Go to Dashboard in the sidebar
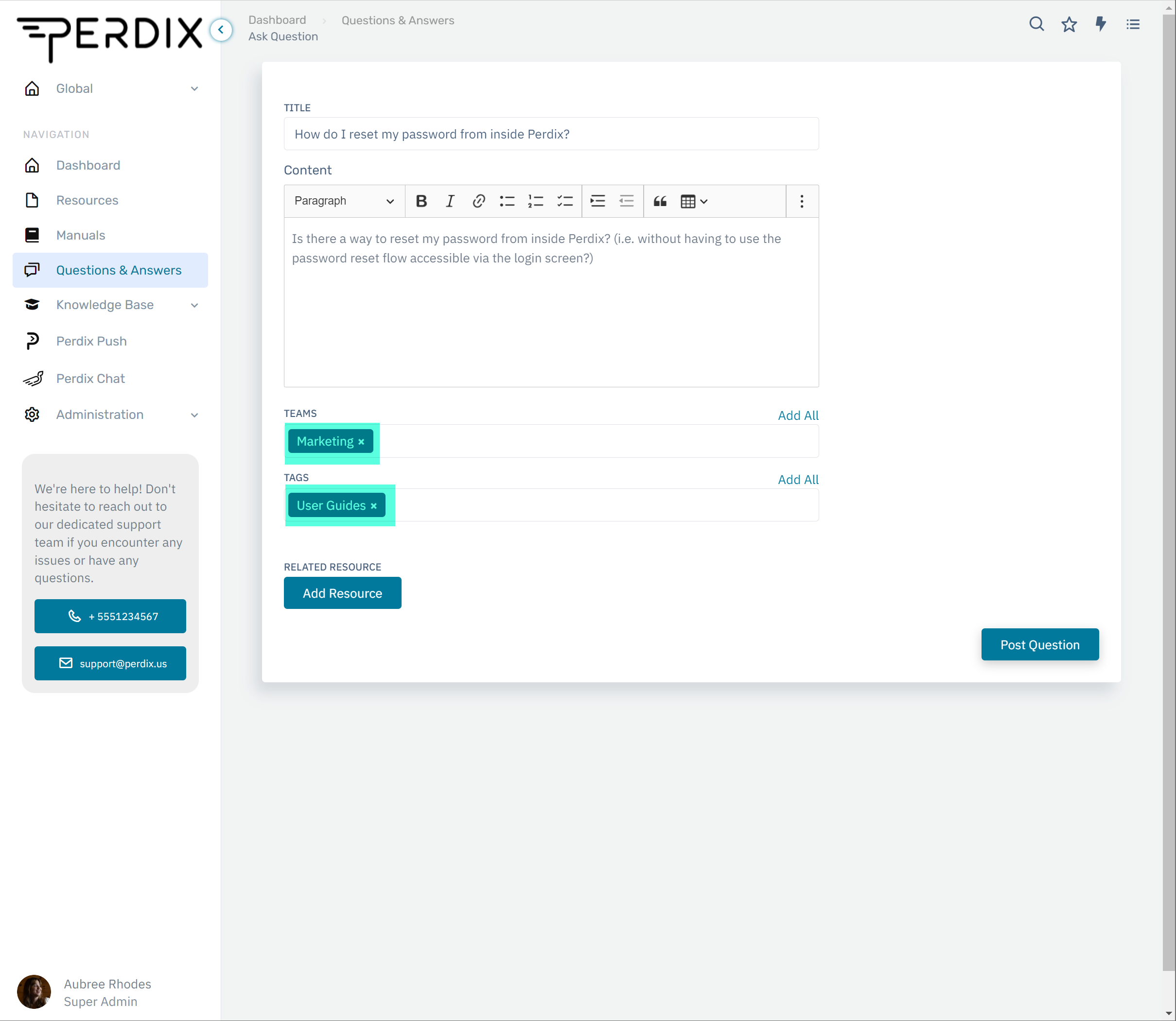This screenshot has width=1176, height=1021. tap(110, 165)
